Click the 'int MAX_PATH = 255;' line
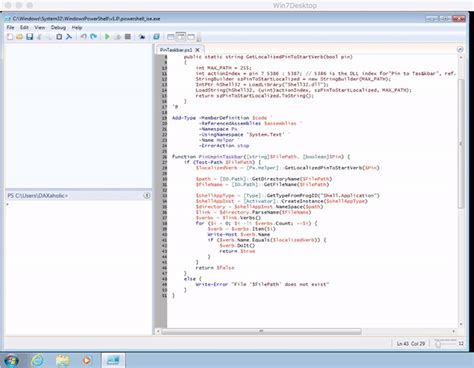This screenshot has height=368, width=474. coord(224,68)
